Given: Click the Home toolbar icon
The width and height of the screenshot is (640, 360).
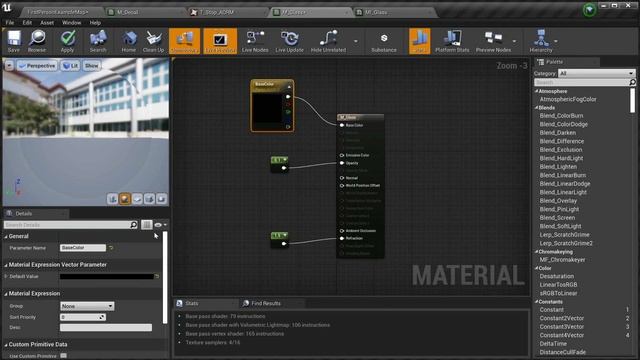Looking at the screenshot, I should coord(129,41).
